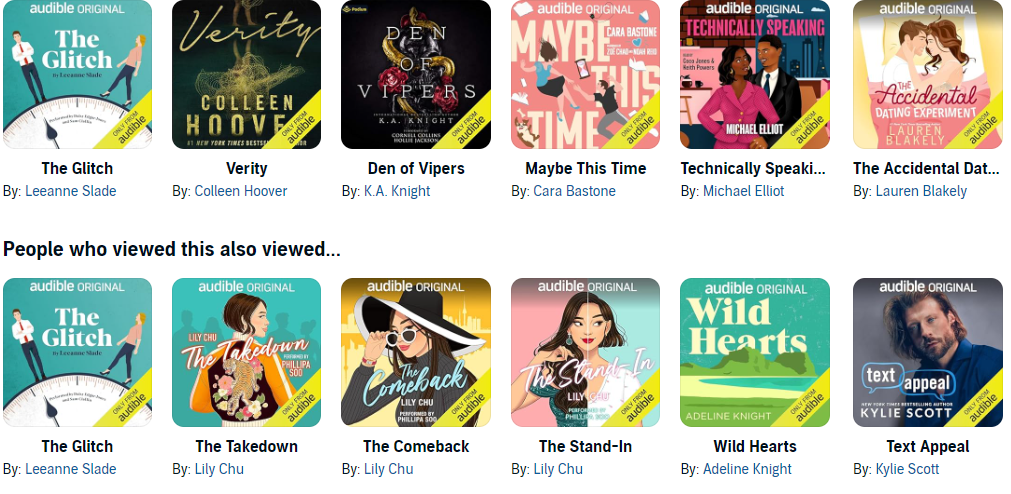Visit K.A. Knight author page
This screenshot has height=494, width=1011.
[397, 192]
